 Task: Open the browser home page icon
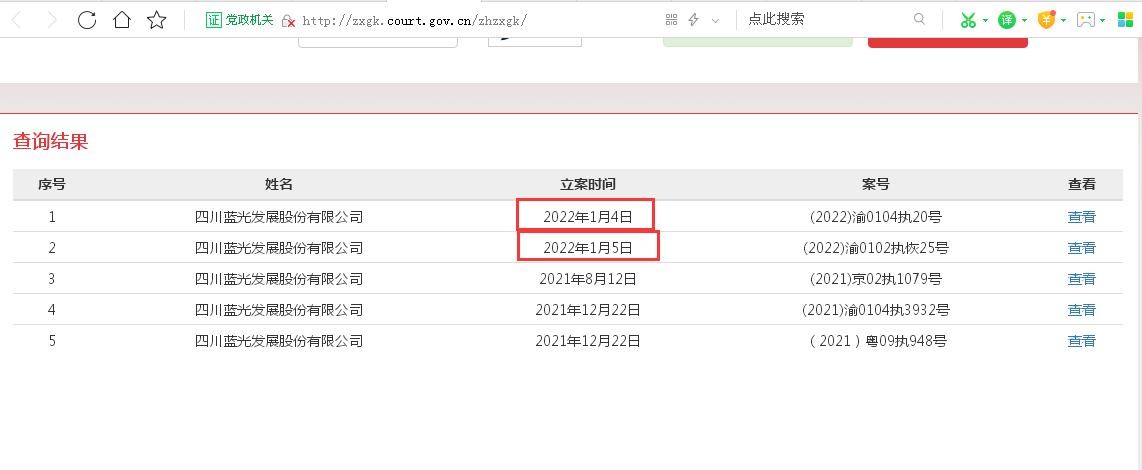(x=122, y=20)
